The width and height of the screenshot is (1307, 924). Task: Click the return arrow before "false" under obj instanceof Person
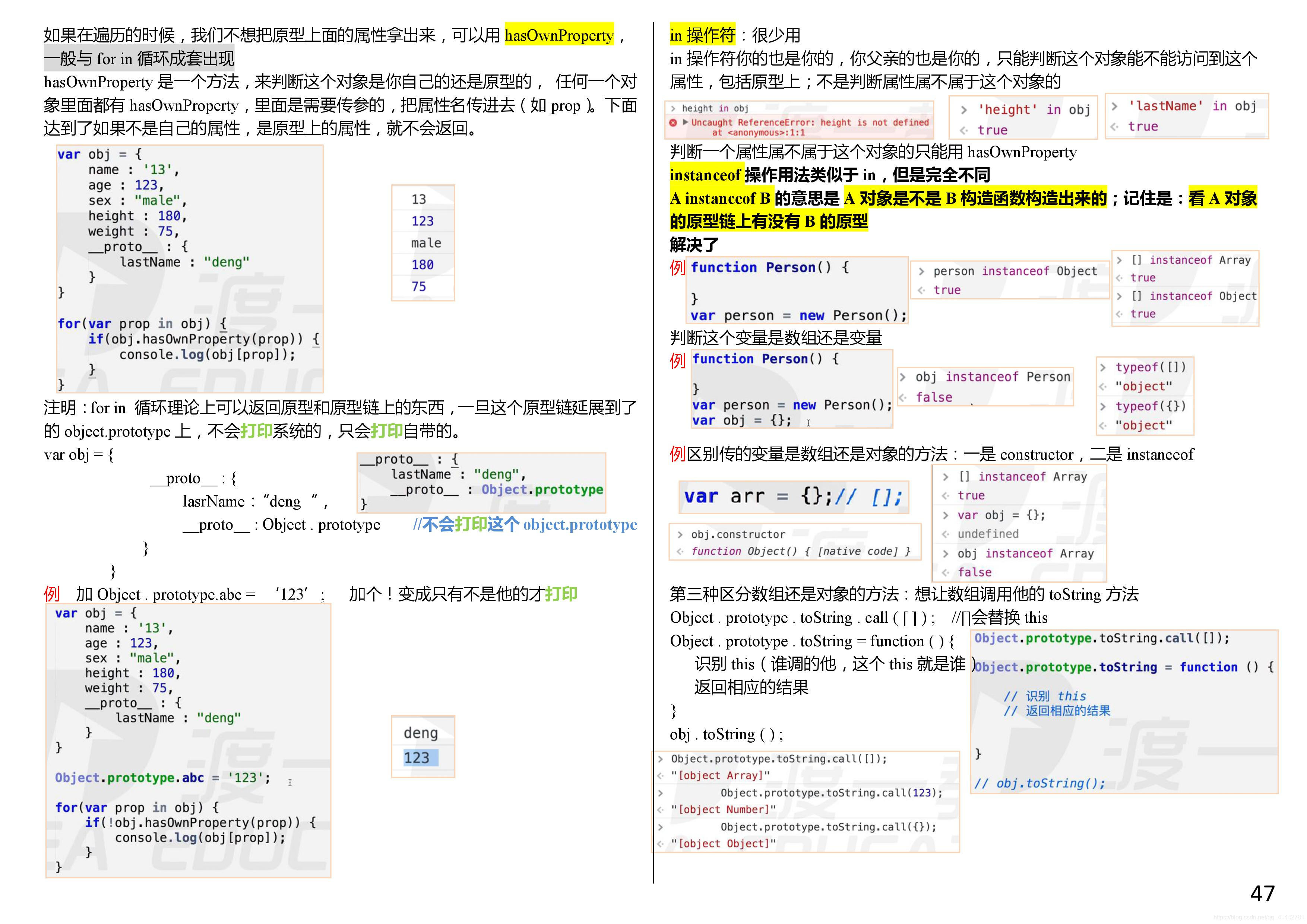(903, 397)
